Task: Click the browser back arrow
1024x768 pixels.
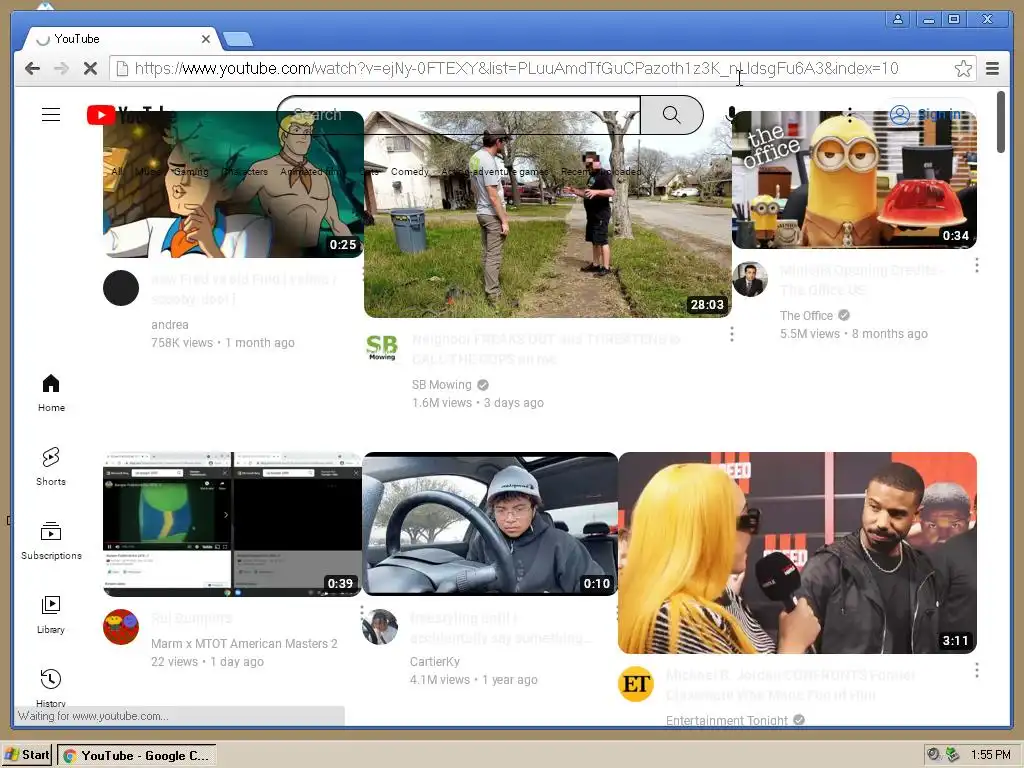Action: click(x=33, y=69)
